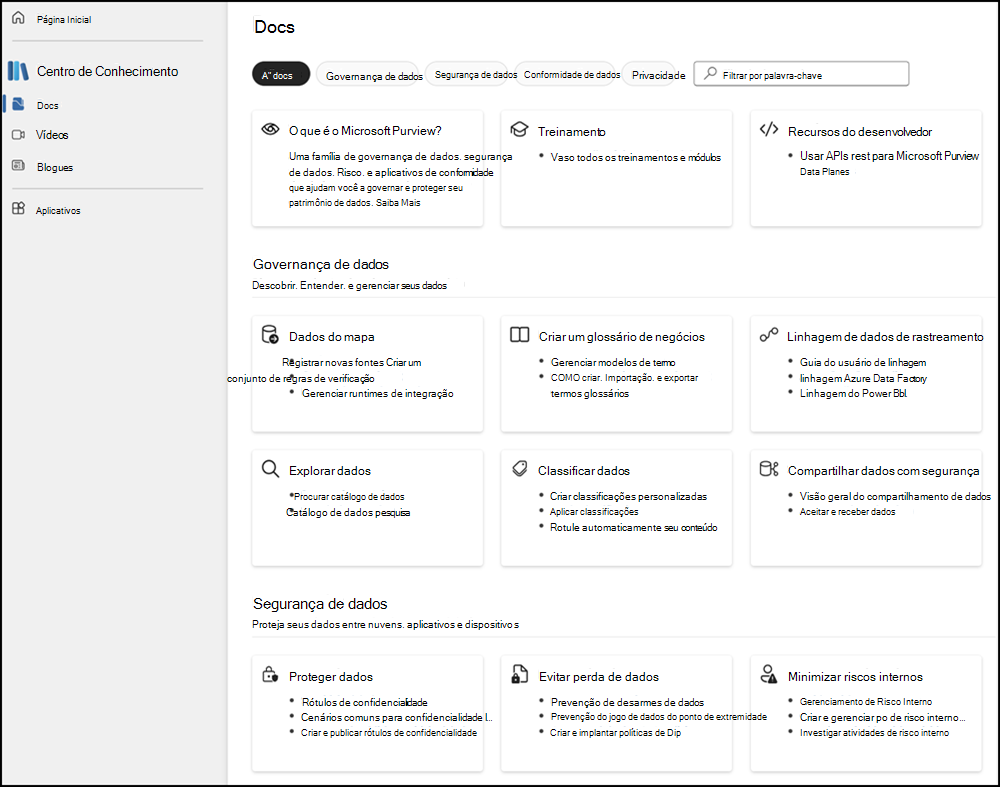Select the Segurança de dados filter tab
Image resolution: width=1000 pixels, height=787 pixels.
[470, 73]
